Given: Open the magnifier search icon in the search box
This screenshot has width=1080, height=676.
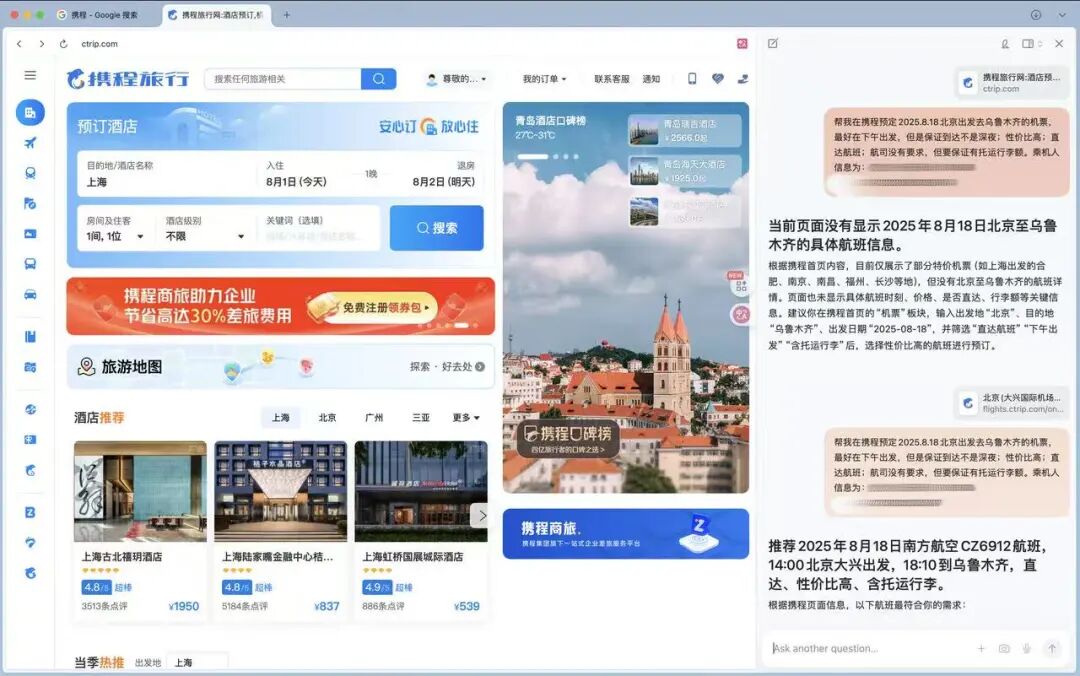Looking at the screenshot, I should point(378,78).
